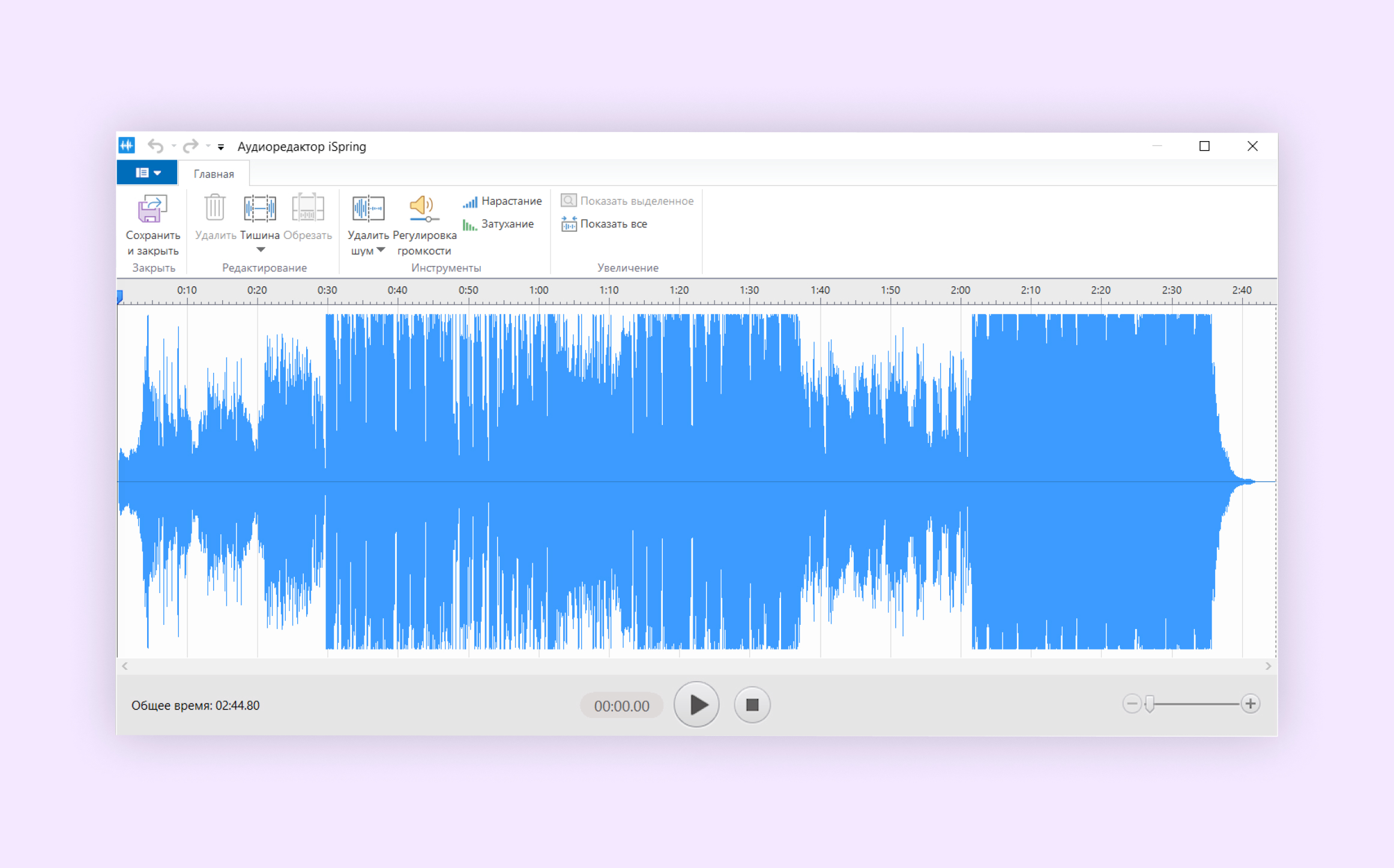Click the blue playhead marker at timeline start
Screen dimensions: 1394x868
click(120, 296)
